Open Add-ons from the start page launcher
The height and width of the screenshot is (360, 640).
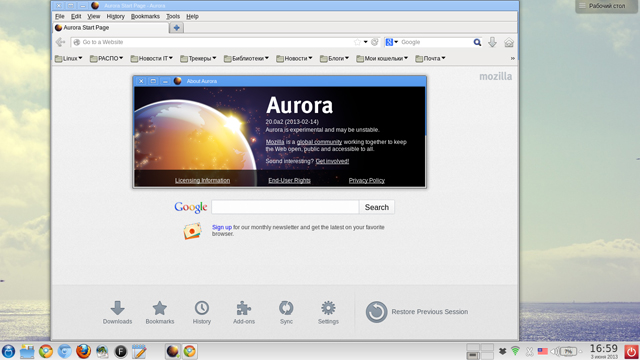pyautogui.click(x=244, y=313)
